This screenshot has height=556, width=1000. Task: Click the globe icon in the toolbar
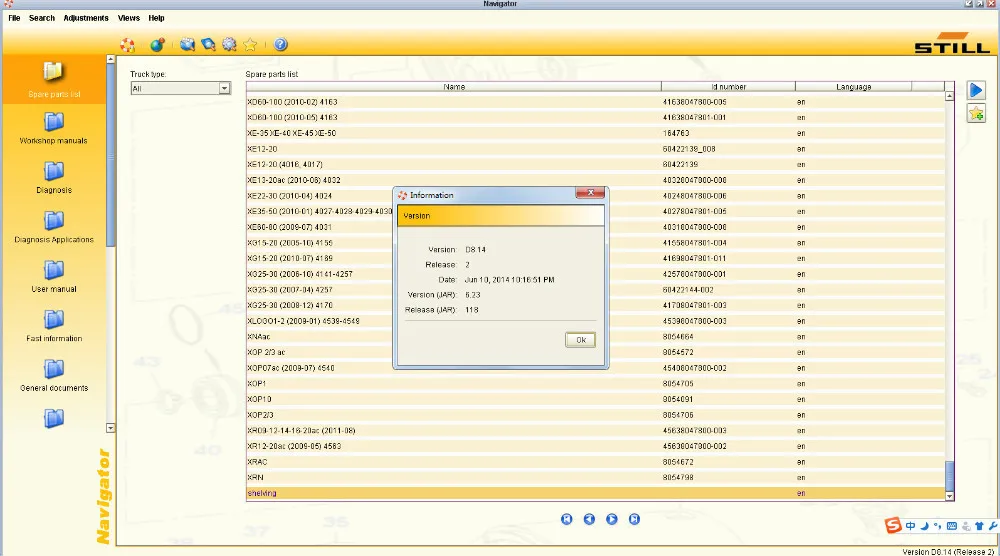pos(157,45)
